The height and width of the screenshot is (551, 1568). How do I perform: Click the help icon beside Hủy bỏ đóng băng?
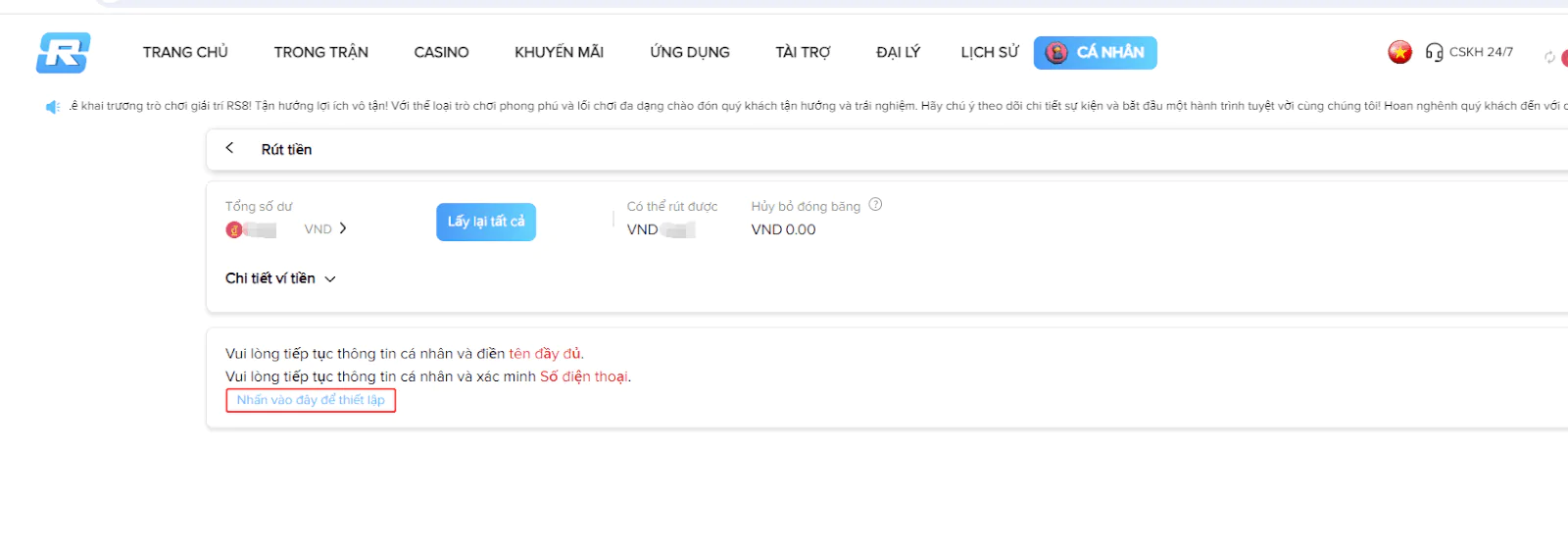tap(875, 205)
